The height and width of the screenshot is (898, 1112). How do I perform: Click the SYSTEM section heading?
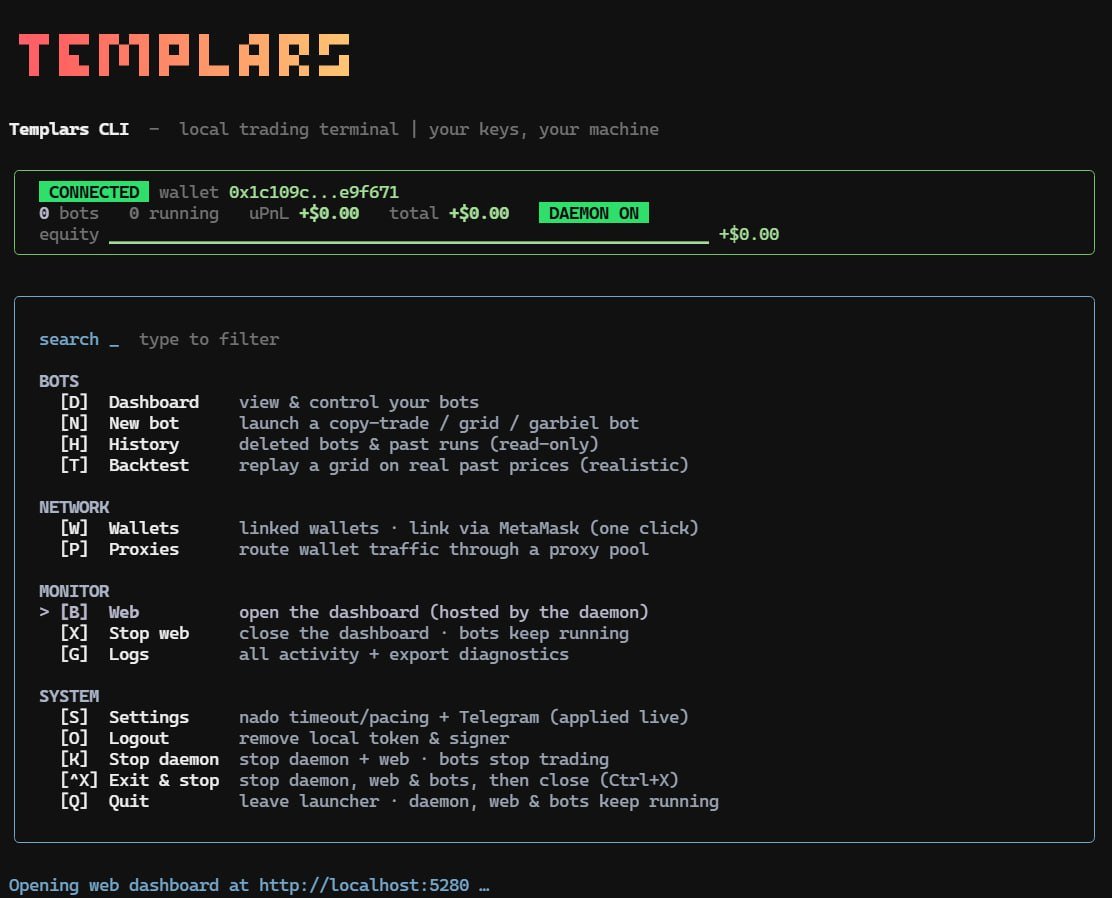(69, 696)
